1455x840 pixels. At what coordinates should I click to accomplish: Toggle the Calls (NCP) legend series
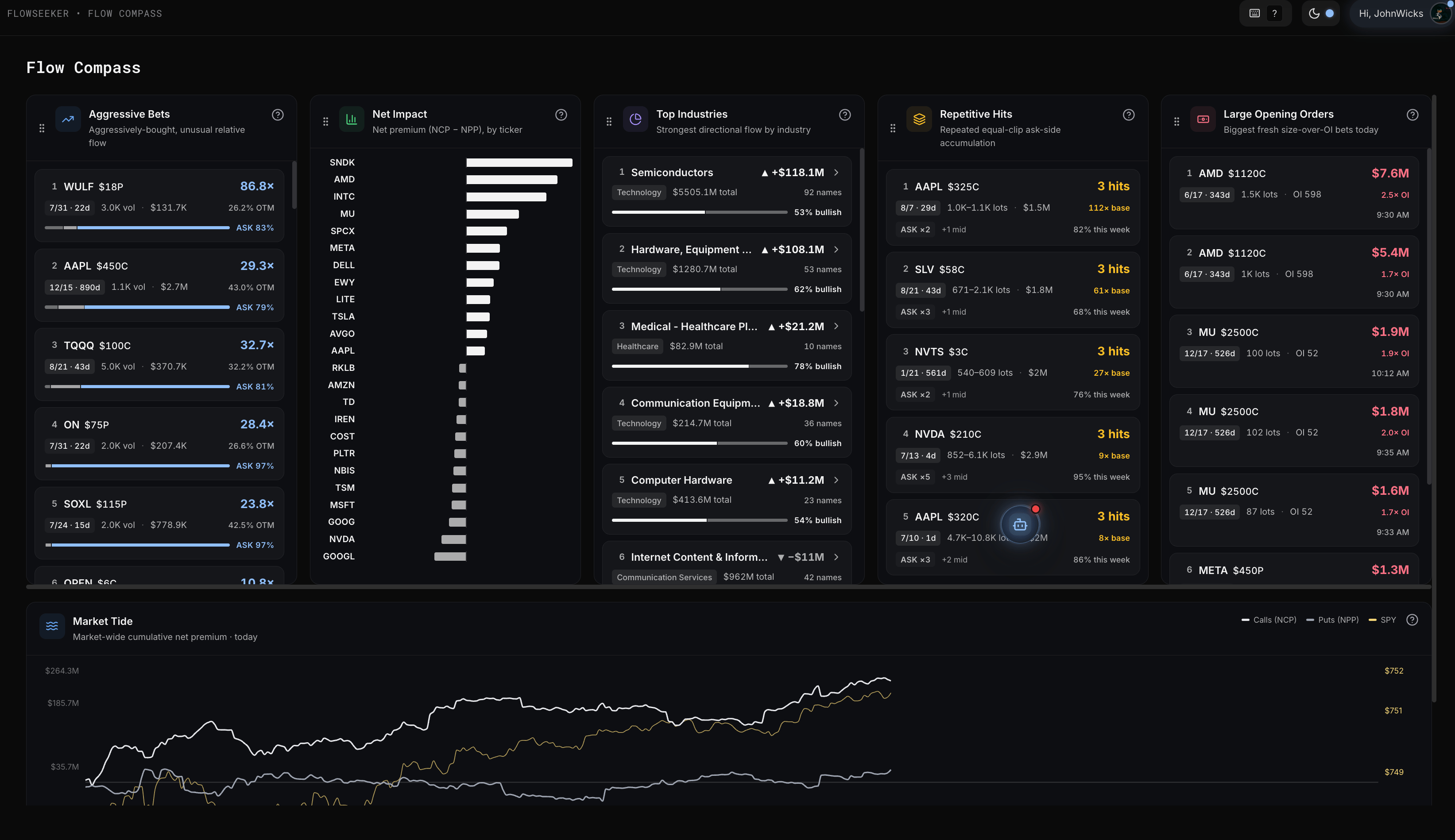(x=1269, y=620)
